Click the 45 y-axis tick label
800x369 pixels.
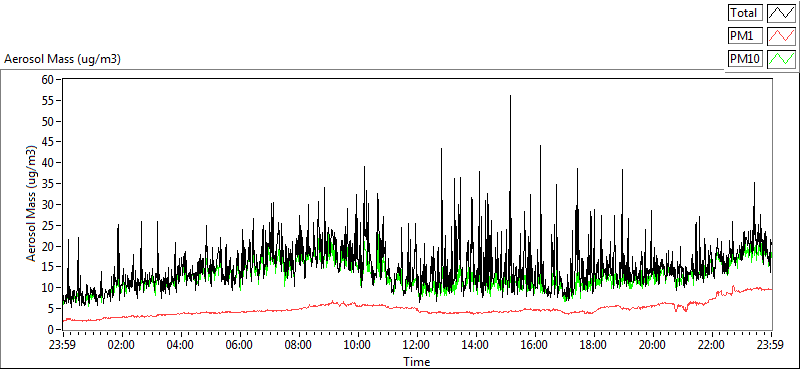coord(47,142)
